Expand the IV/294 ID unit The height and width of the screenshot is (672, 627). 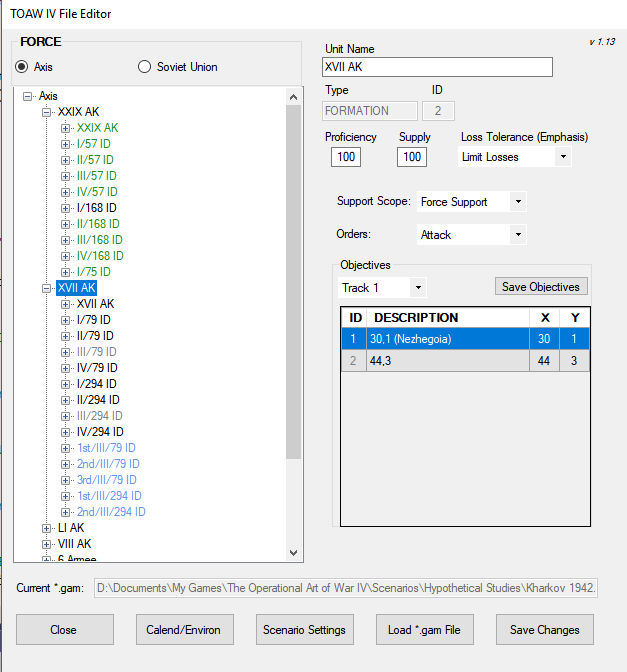tap(65, 432)
